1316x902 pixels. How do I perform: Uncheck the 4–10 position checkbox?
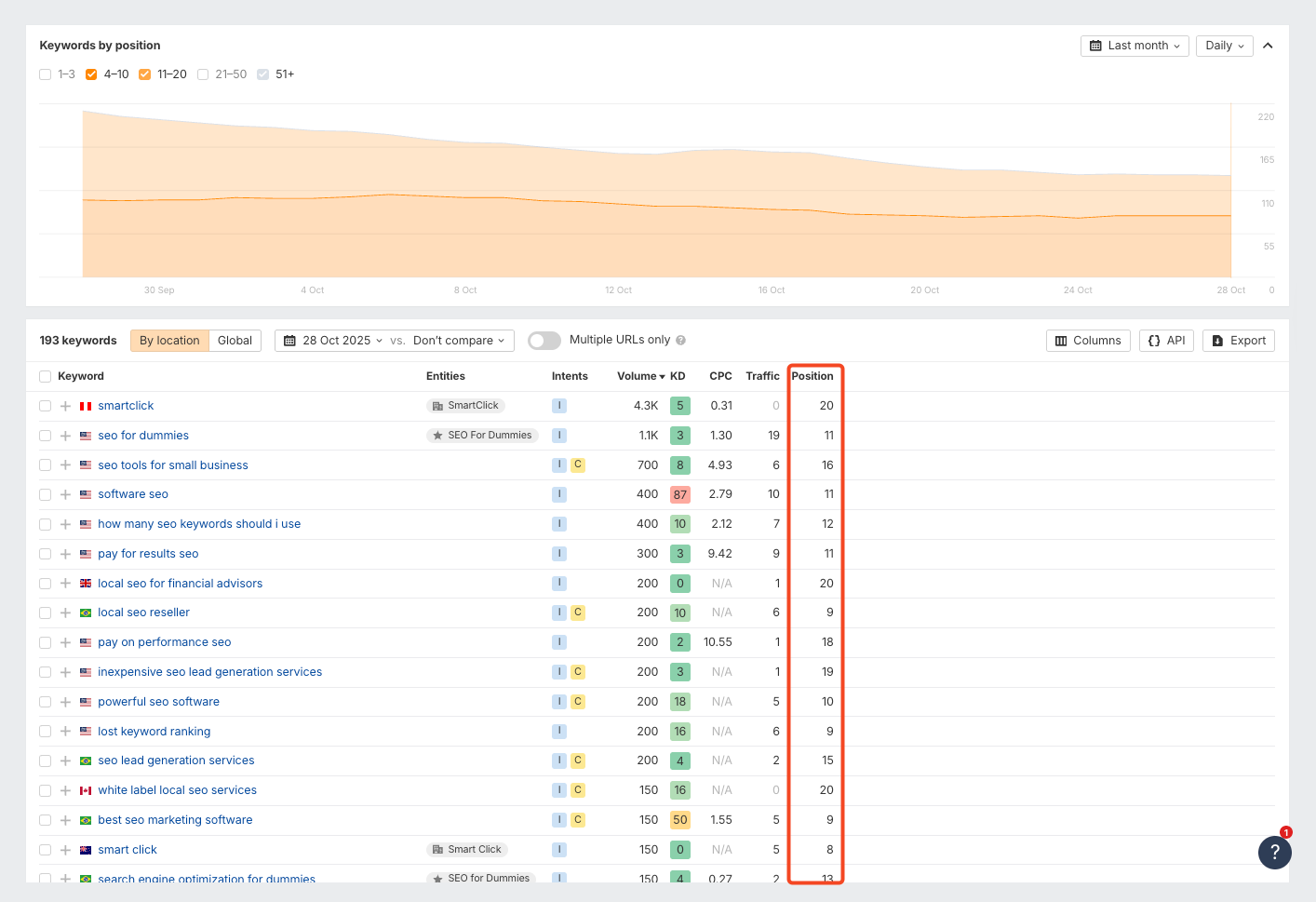click(91, 74)
